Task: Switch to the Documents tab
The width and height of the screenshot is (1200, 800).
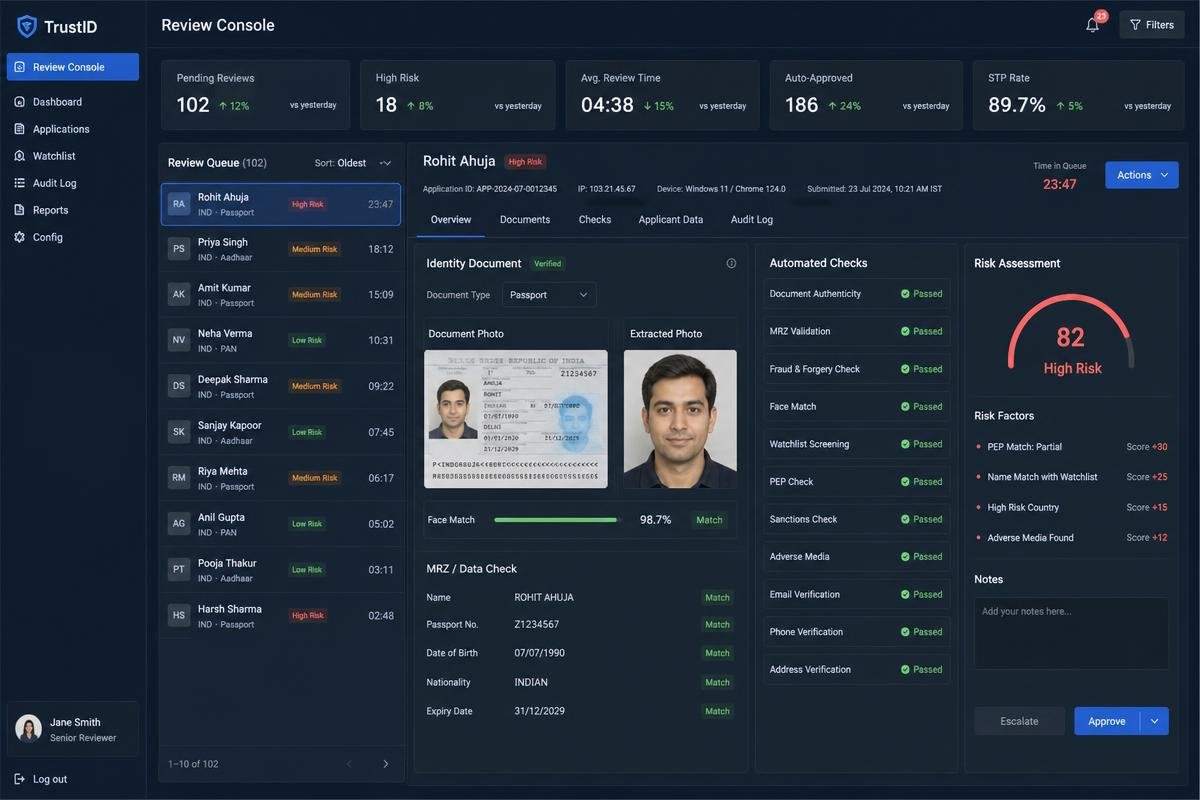Action: 525,219
